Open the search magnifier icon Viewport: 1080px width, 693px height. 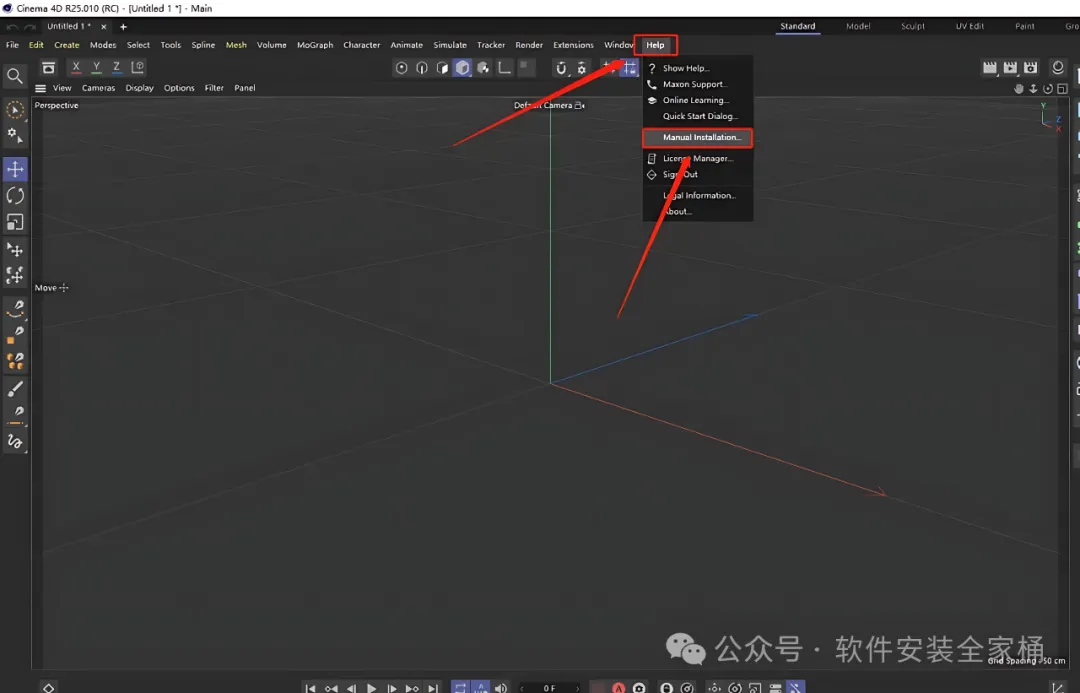(x=14, y=76)
